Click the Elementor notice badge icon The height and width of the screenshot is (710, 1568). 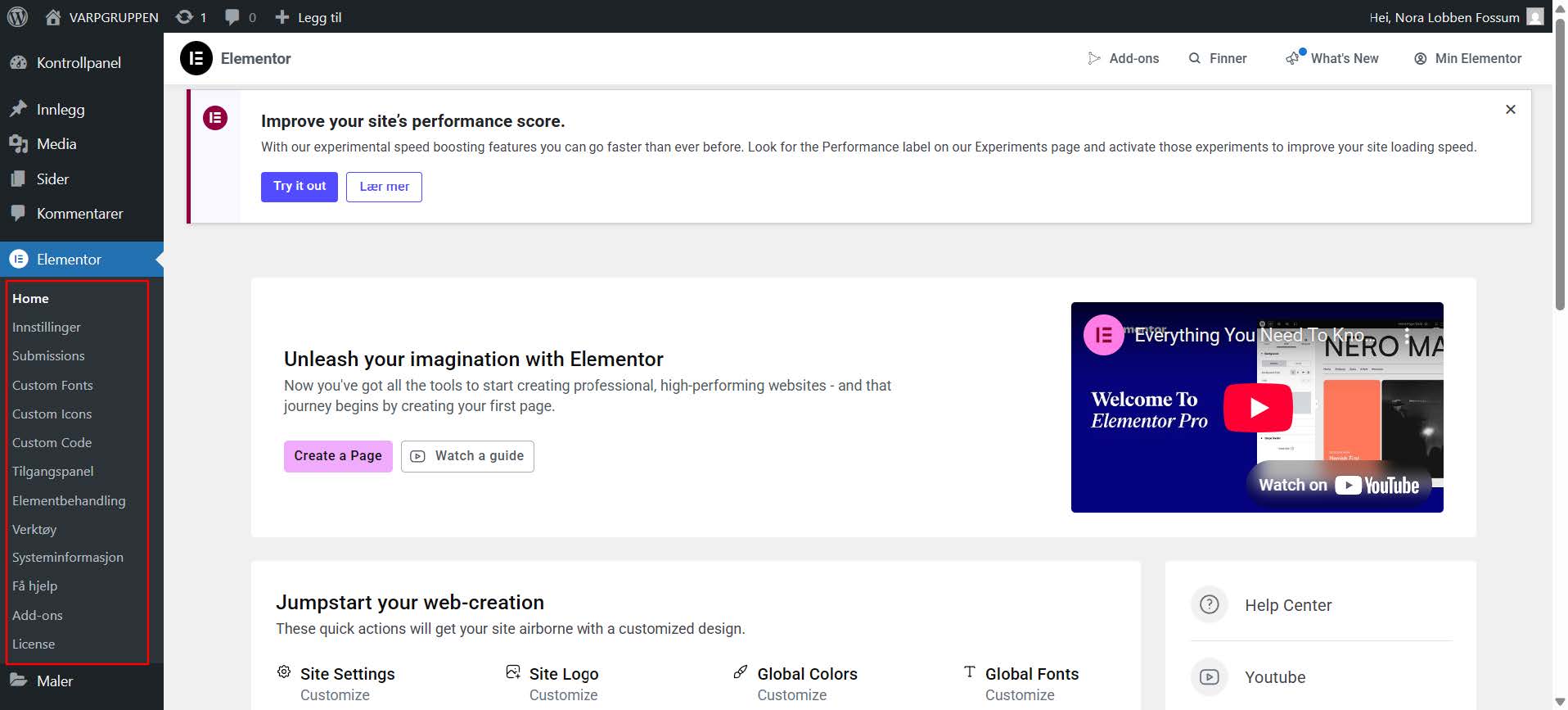(215, 118)
